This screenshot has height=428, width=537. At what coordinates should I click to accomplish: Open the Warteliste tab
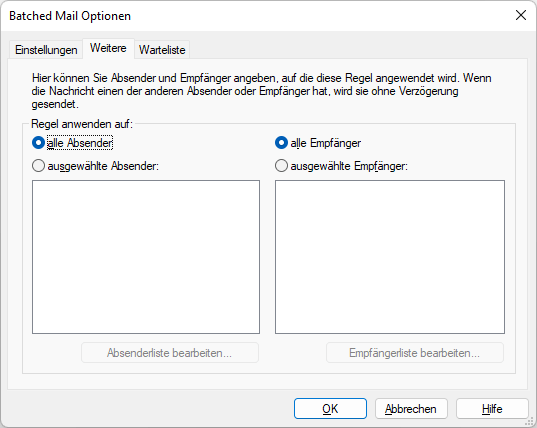pyautogui.click(x=162, y=50)
